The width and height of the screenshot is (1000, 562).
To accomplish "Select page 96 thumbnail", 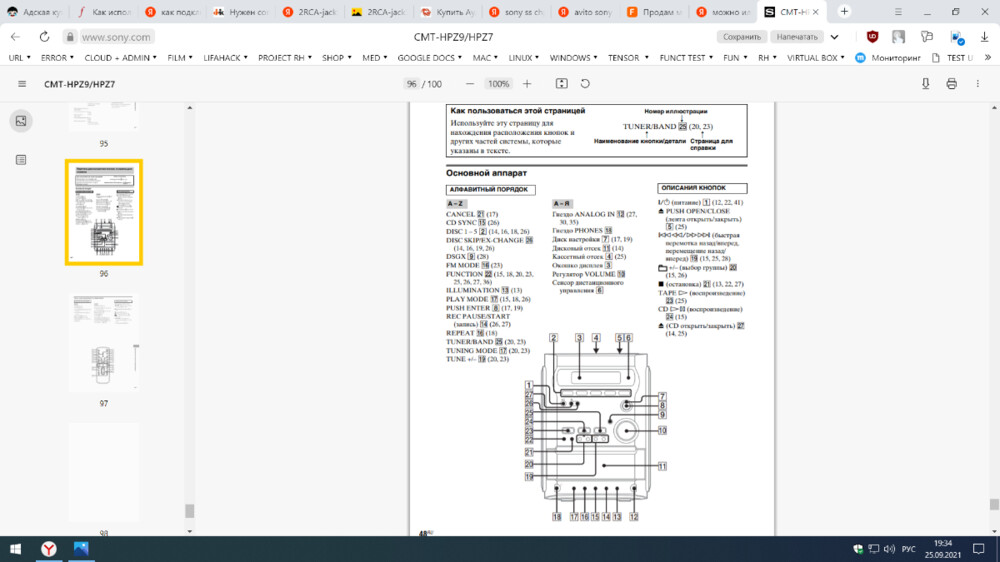I will (103, 212).
